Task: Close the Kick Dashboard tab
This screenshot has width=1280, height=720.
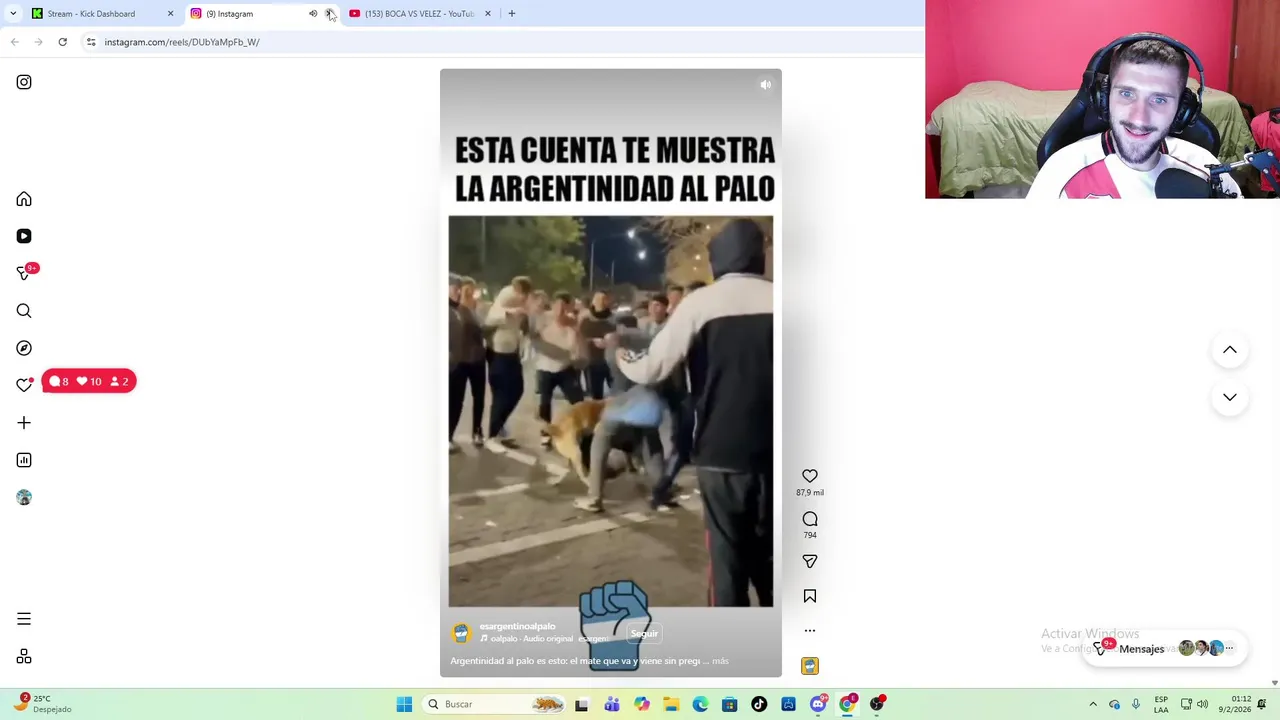Action: coord(170,14)
